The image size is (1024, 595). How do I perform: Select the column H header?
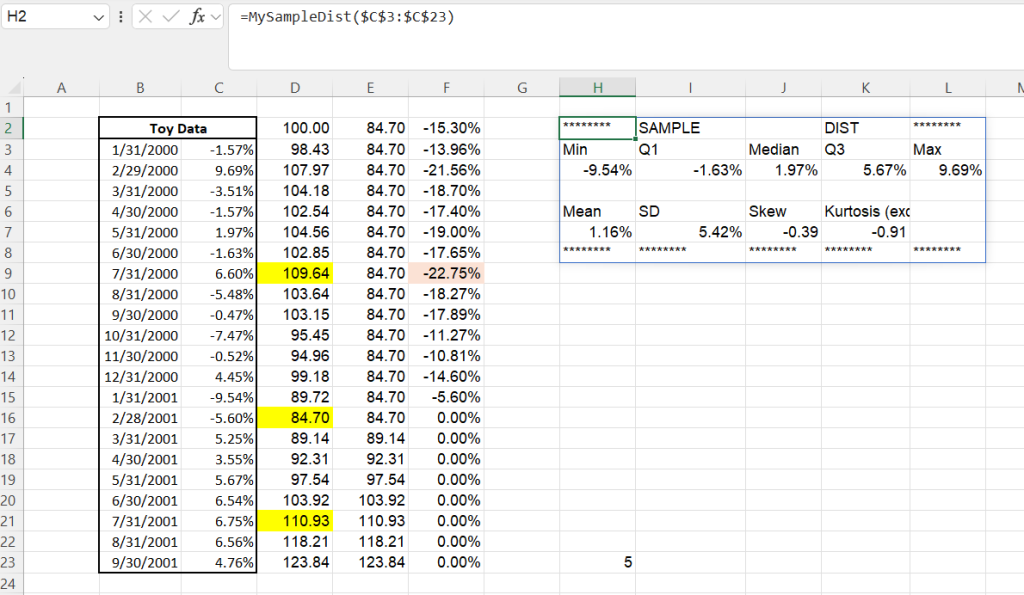(x=597, y=88)
